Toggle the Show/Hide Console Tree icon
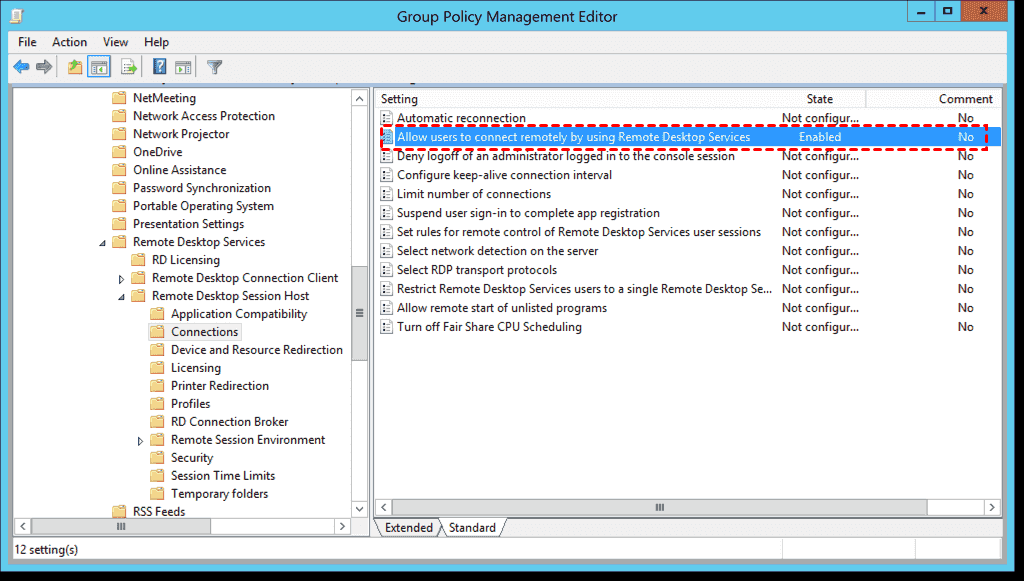Screen dimensions: 1024x581 99,67
